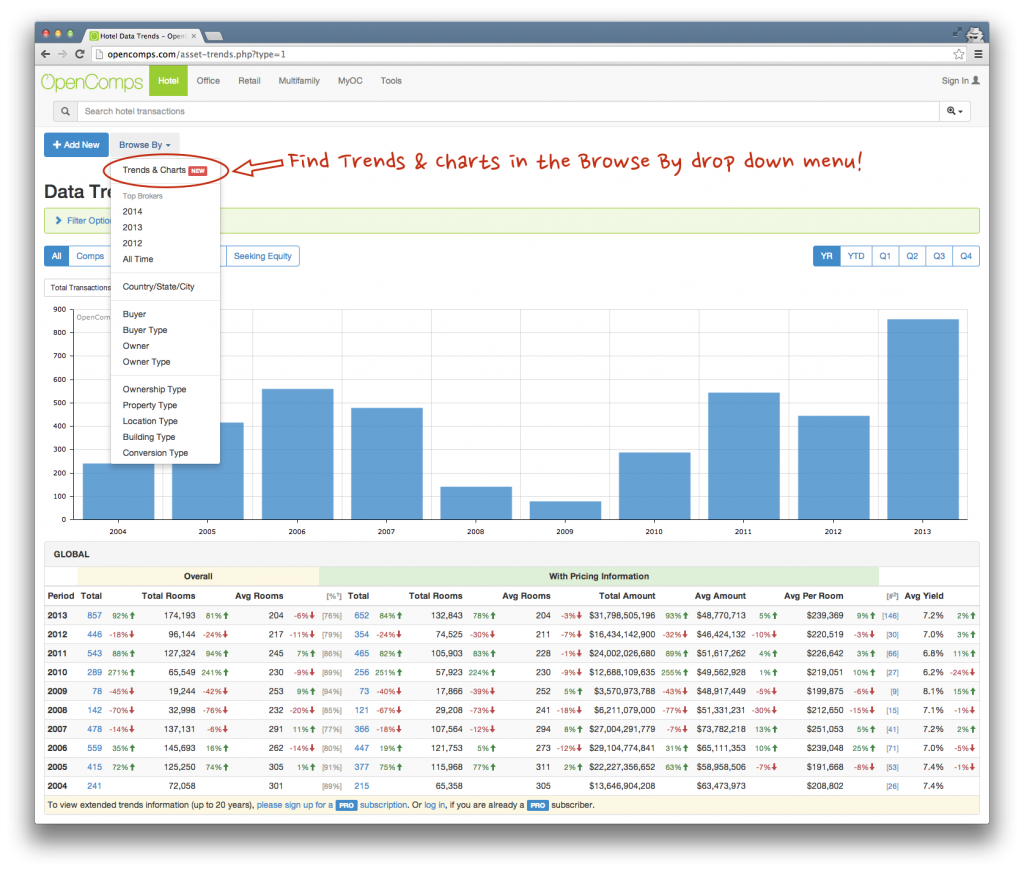This screenshot has width=1024, height=872.
Task: Select 2014 from the Browse By menu
Action: [131, 211]
